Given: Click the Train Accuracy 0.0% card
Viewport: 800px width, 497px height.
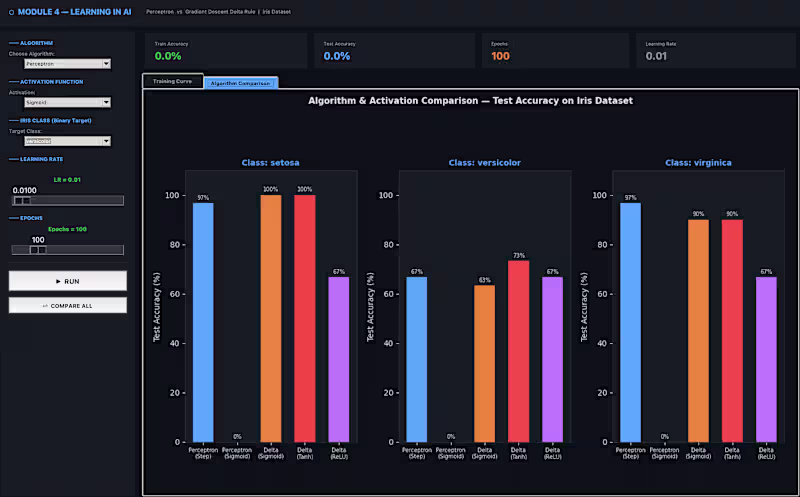Looking at the screenshot, I should point(226,51).
